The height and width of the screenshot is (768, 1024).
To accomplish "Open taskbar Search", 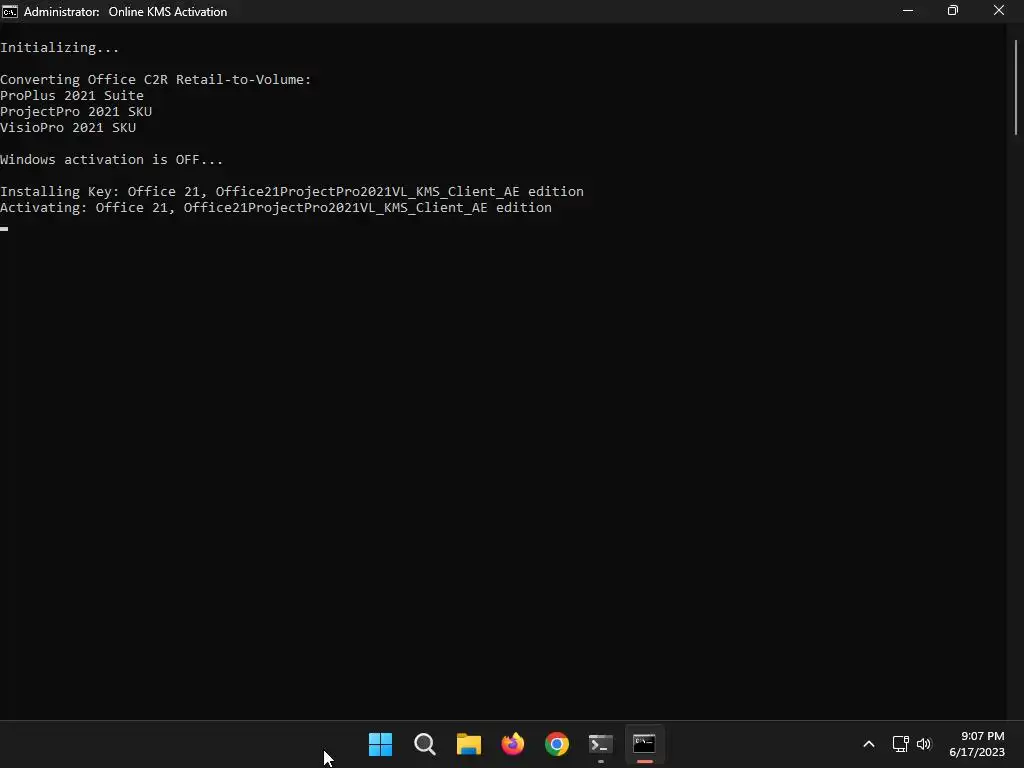I will tap(424, 744).
